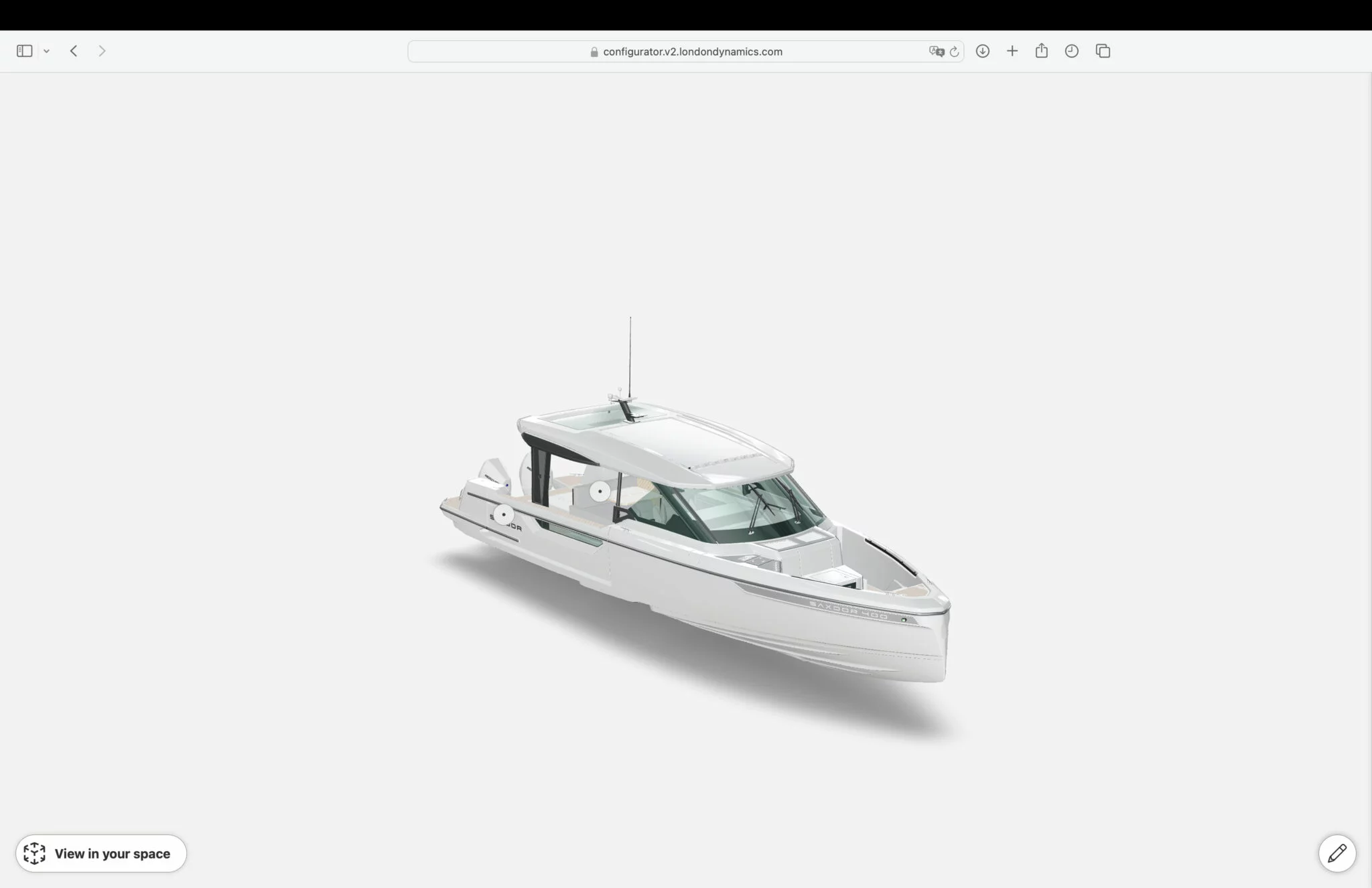Click the SAXDOR 400 lettering on bow

pos(849,609)
